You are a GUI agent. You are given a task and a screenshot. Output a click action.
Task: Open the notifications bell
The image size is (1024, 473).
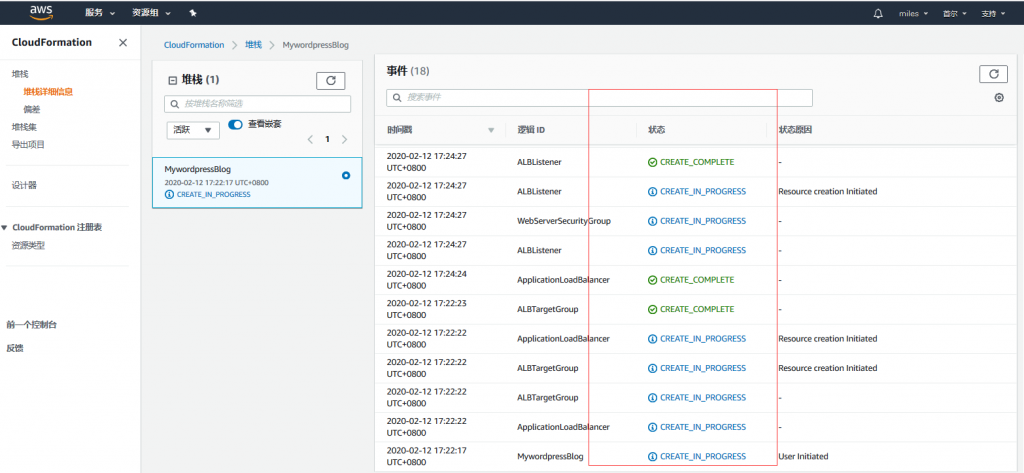[878, 13]
